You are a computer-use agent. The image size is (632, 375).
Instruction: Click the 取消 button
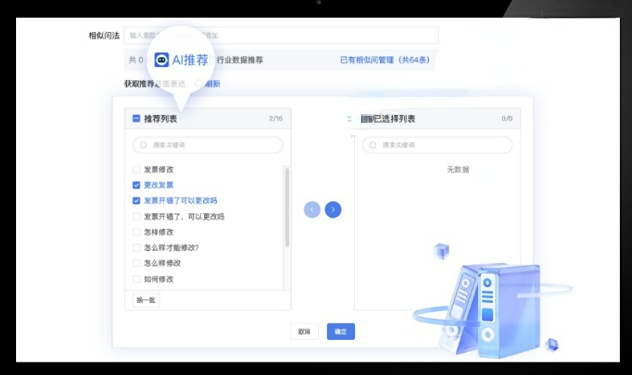coord(304,331)
